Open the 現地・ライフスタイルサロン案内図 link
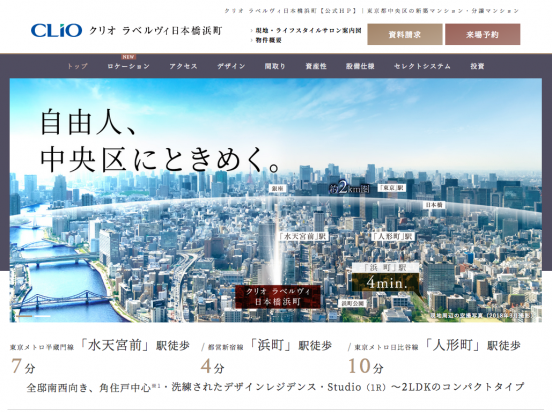 [x=308, y=31]
